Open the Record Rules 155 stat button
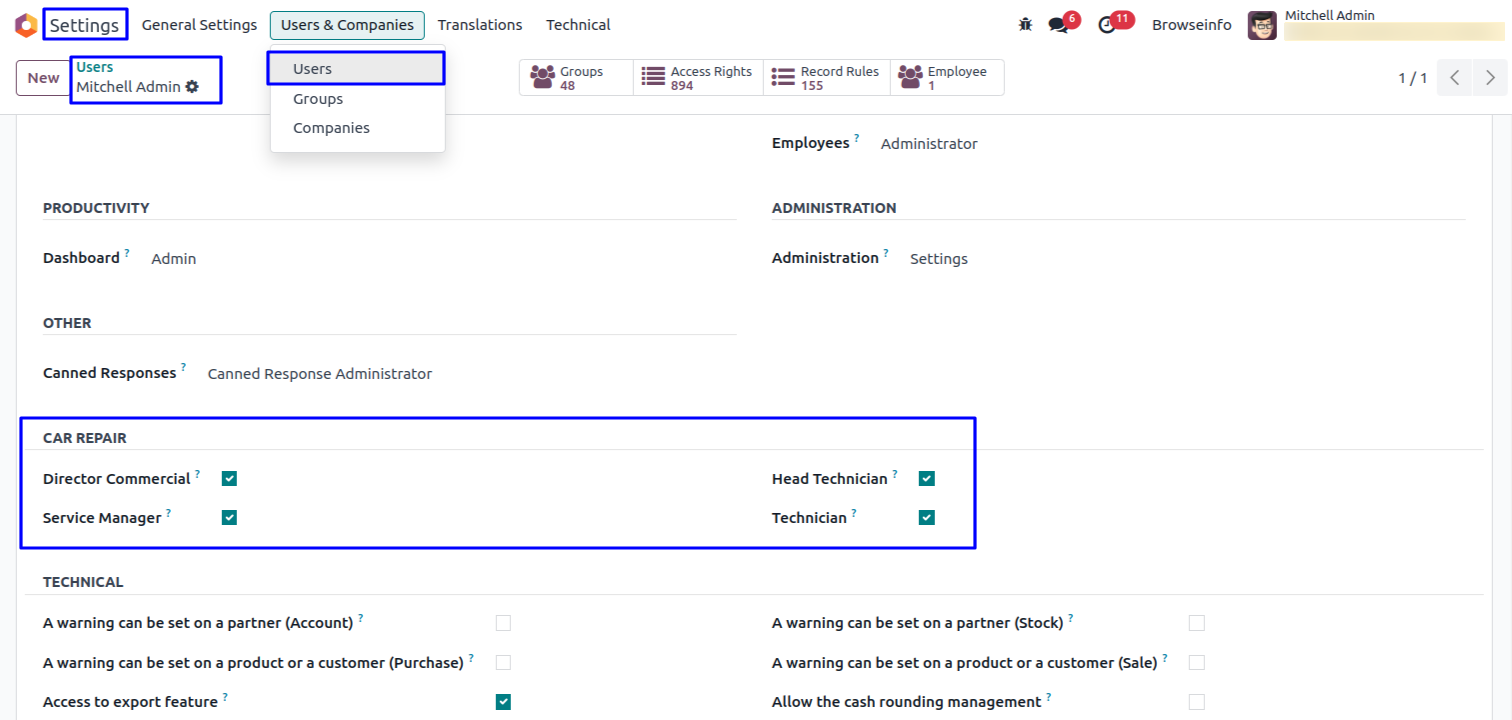The height and width of the screenshot is (720, 1512). coord(827,78)
